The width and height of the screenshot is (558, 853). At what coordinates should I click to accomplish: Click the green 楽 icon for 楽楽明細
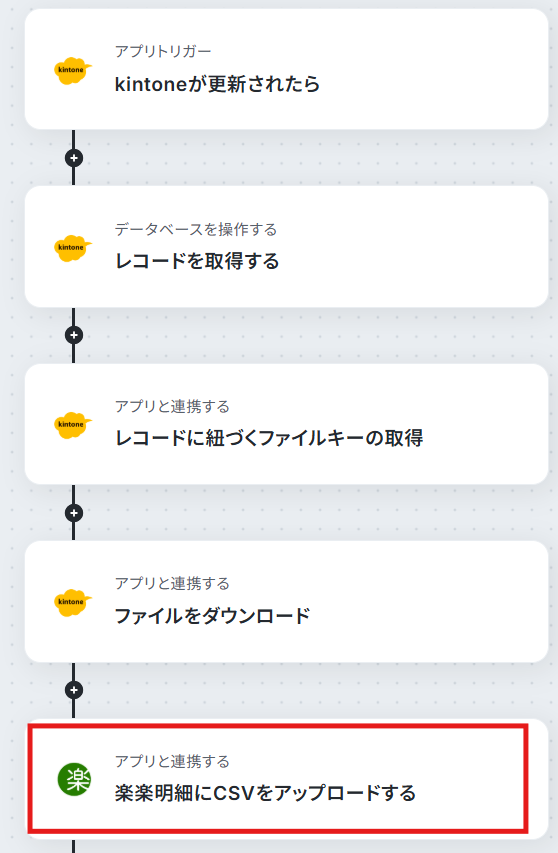(x=75, y=780)
